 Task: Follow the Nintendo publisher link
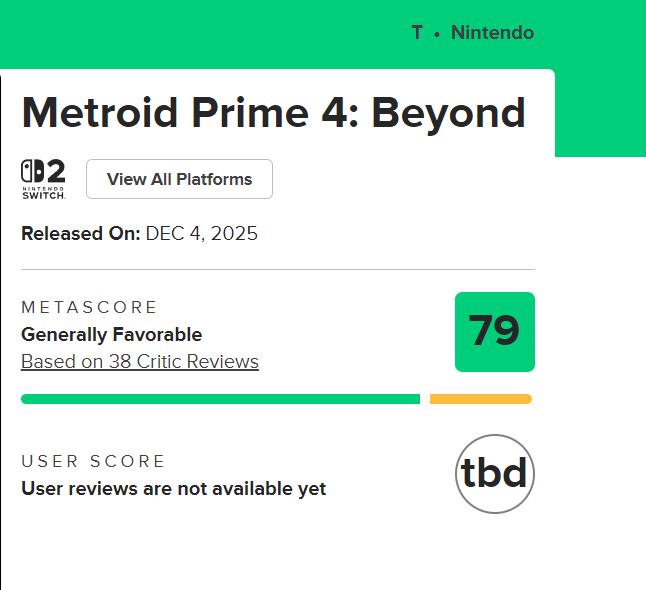pyautogui.click(x=492, y=33)
